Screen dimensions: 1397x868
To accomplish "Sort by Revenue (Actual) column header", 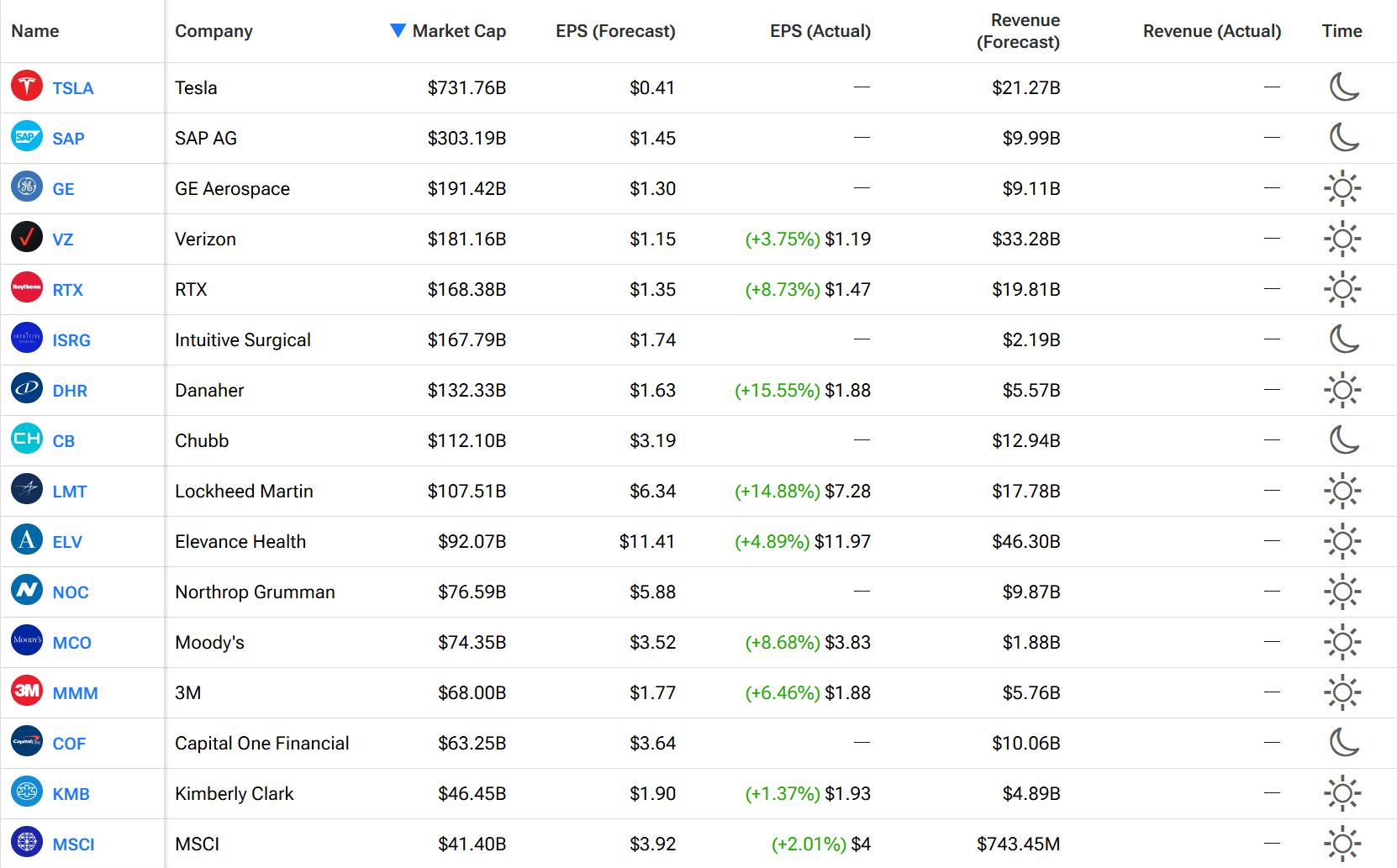I will pyautogui.click(x=1212, y=31).
